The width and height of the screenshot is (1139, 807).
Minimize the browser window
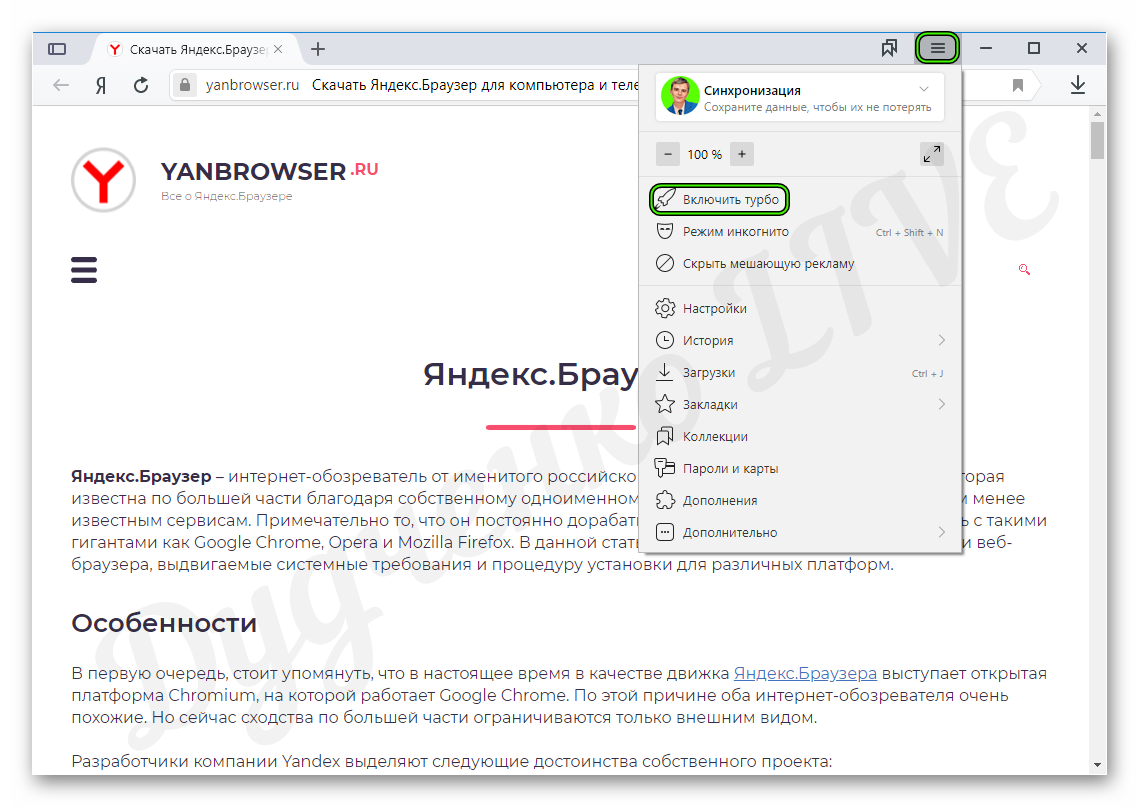986,49
